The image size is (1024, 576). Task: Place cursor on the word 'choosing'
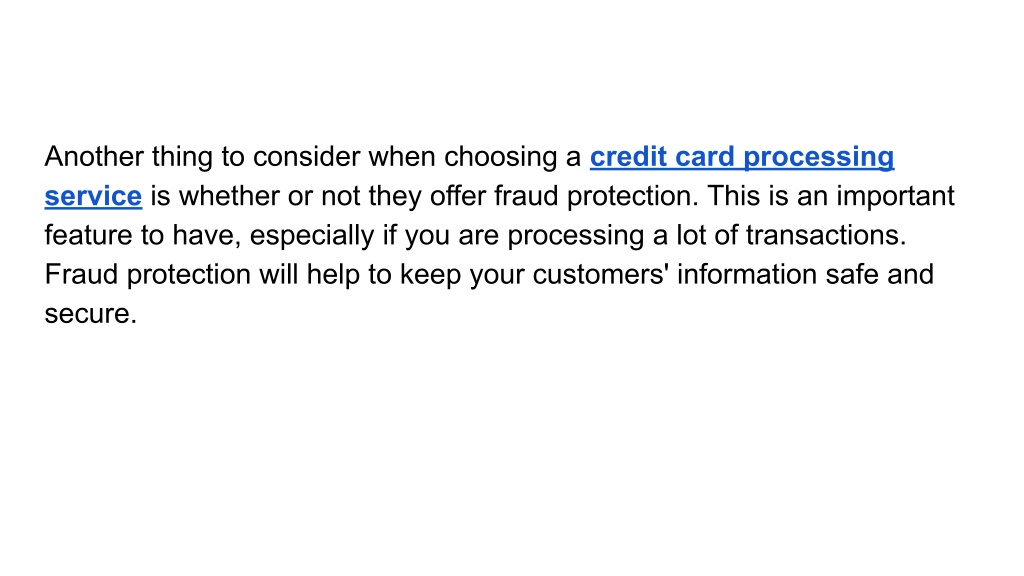(x=500, y=158)
